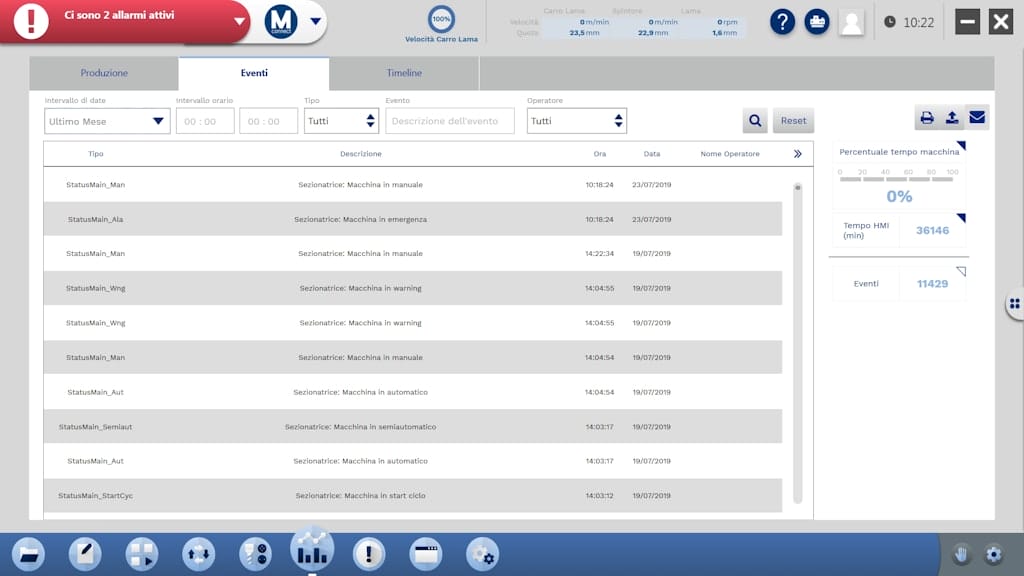Switch to the Timeline tab

coord(404,73)
